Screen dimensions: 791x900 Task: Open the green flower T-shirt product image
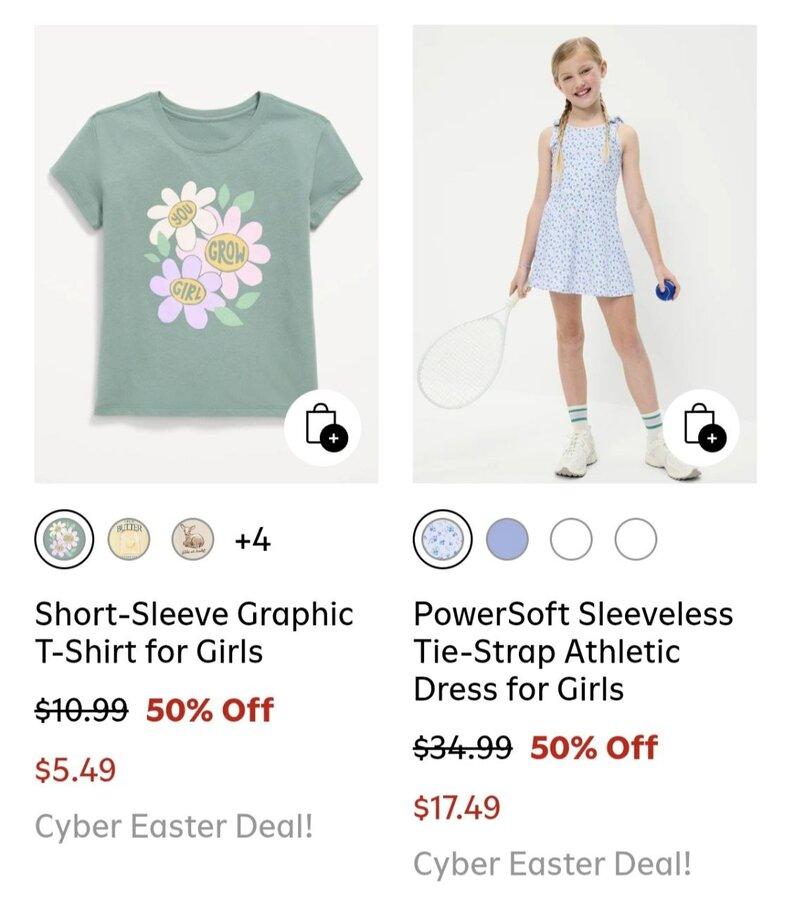(200, 250)
